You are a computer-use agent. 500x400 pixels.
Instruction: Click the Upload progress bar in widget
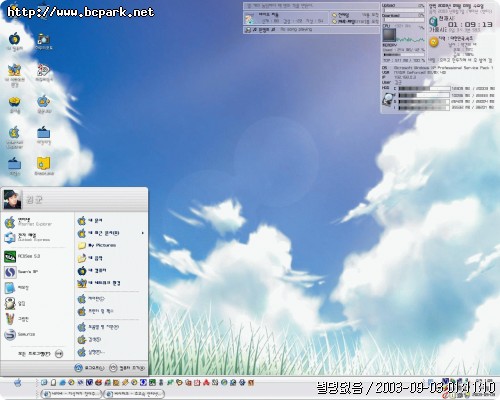[404, 10]
